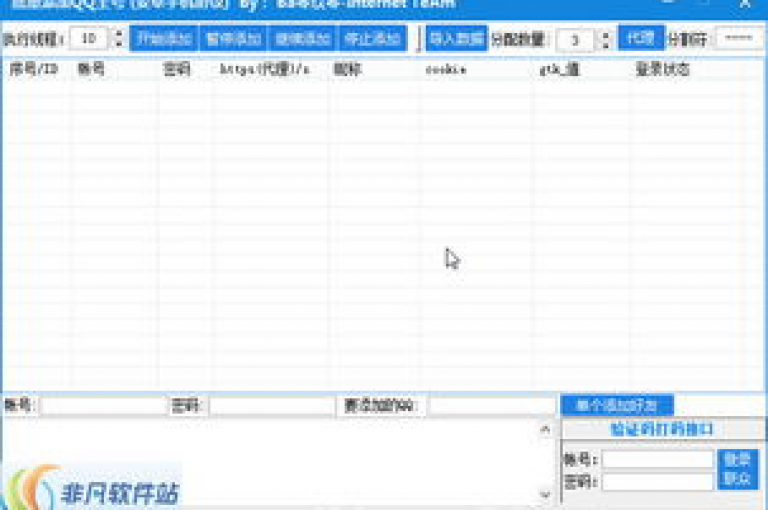Click the 导入数据 (import data) button
This screenshot has width=768, height=510.
coord(456,38)
